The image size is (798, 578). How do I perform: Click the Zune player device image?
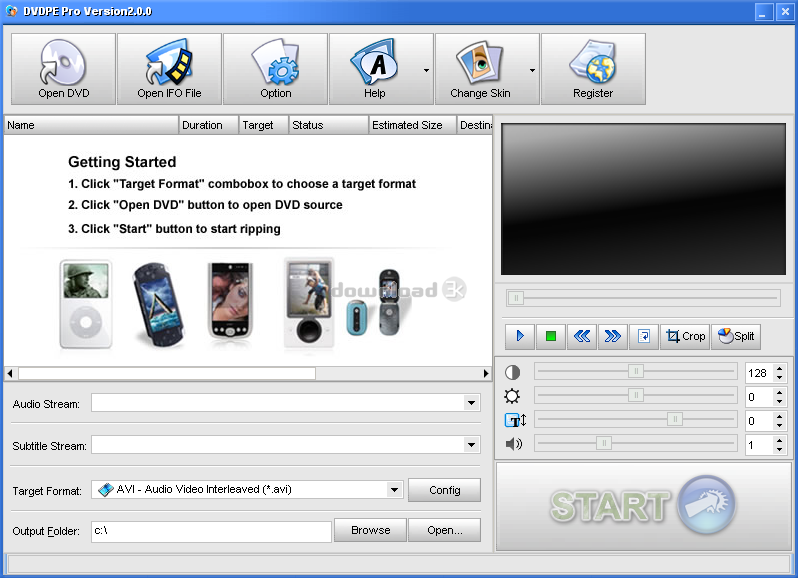click(x=309, y=303)
